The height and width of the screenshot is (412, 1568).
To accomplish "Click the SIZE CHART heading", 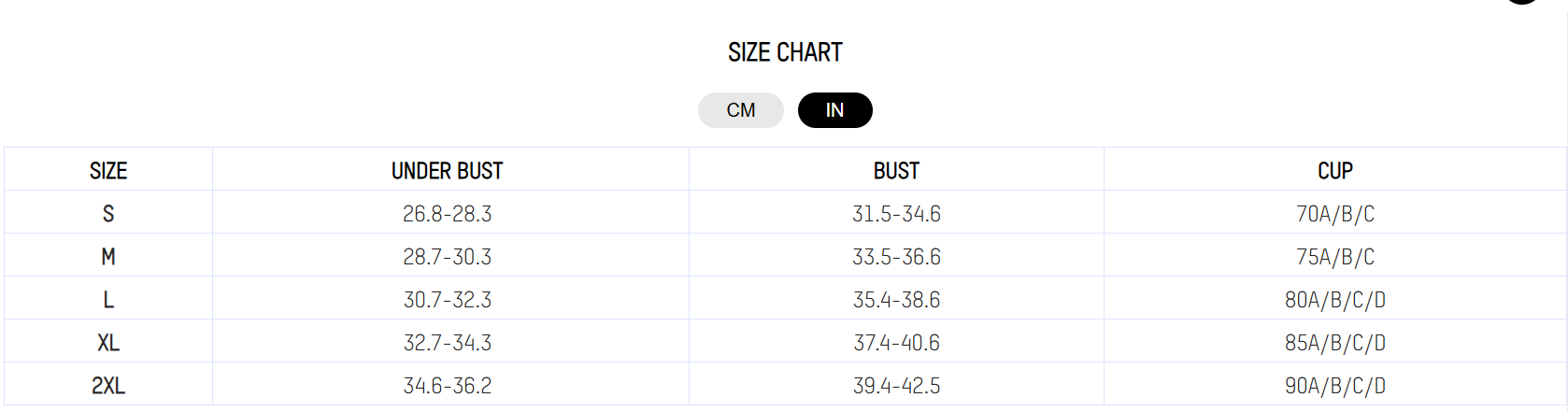I will 785,52.
